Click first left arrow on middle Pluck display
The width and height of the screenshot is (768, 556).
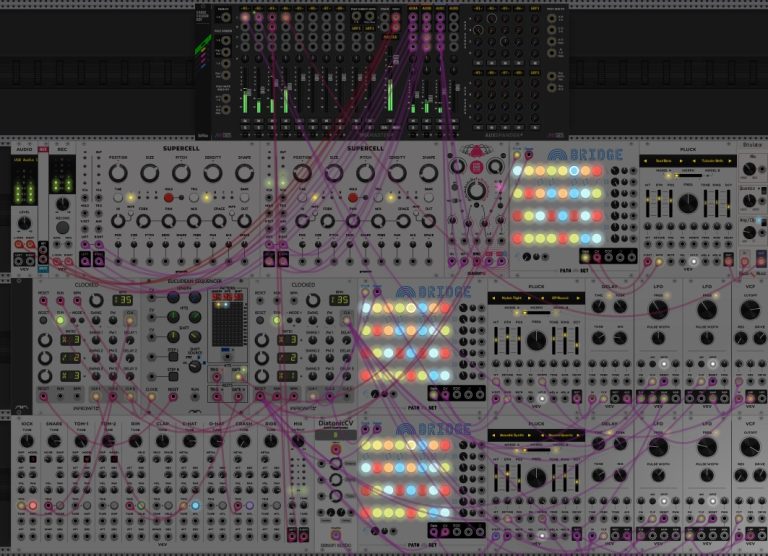[x=494, y=298]
